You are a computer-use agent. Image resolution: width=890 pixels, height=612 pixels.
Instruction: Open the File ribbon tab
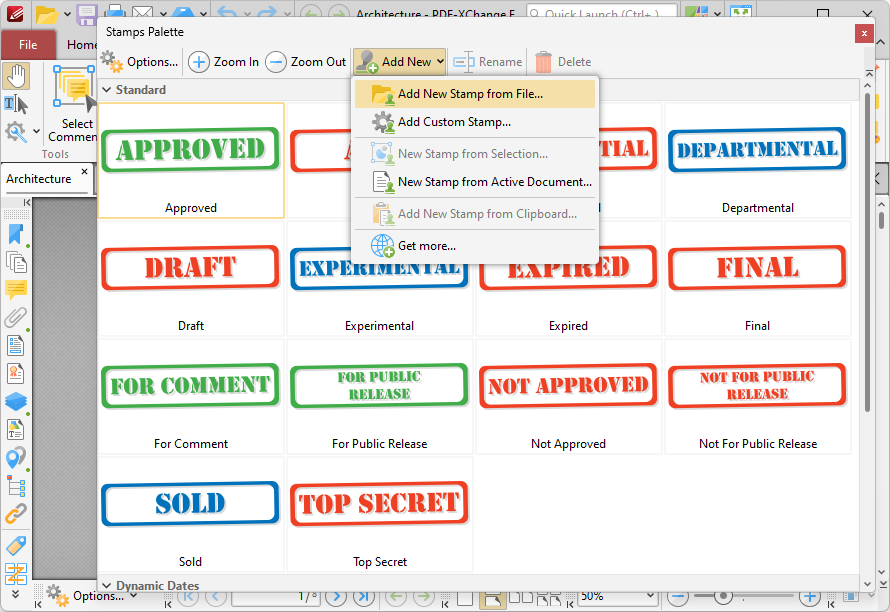tap(28, 45)
